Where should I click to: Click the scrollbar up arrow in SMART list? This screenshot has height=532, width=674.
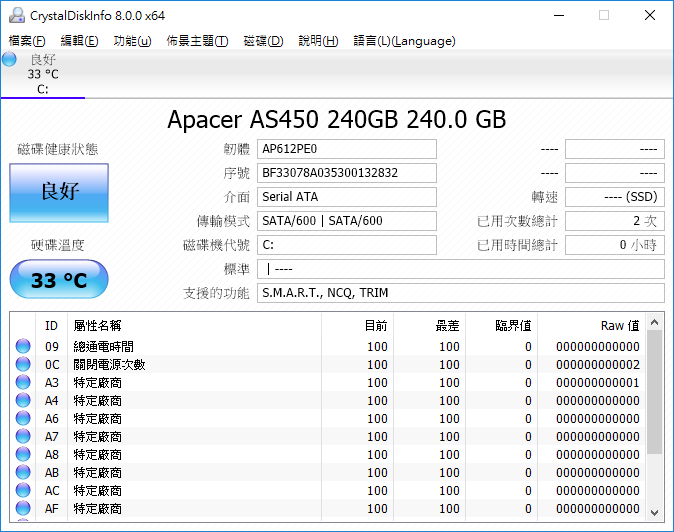[655, 322]
